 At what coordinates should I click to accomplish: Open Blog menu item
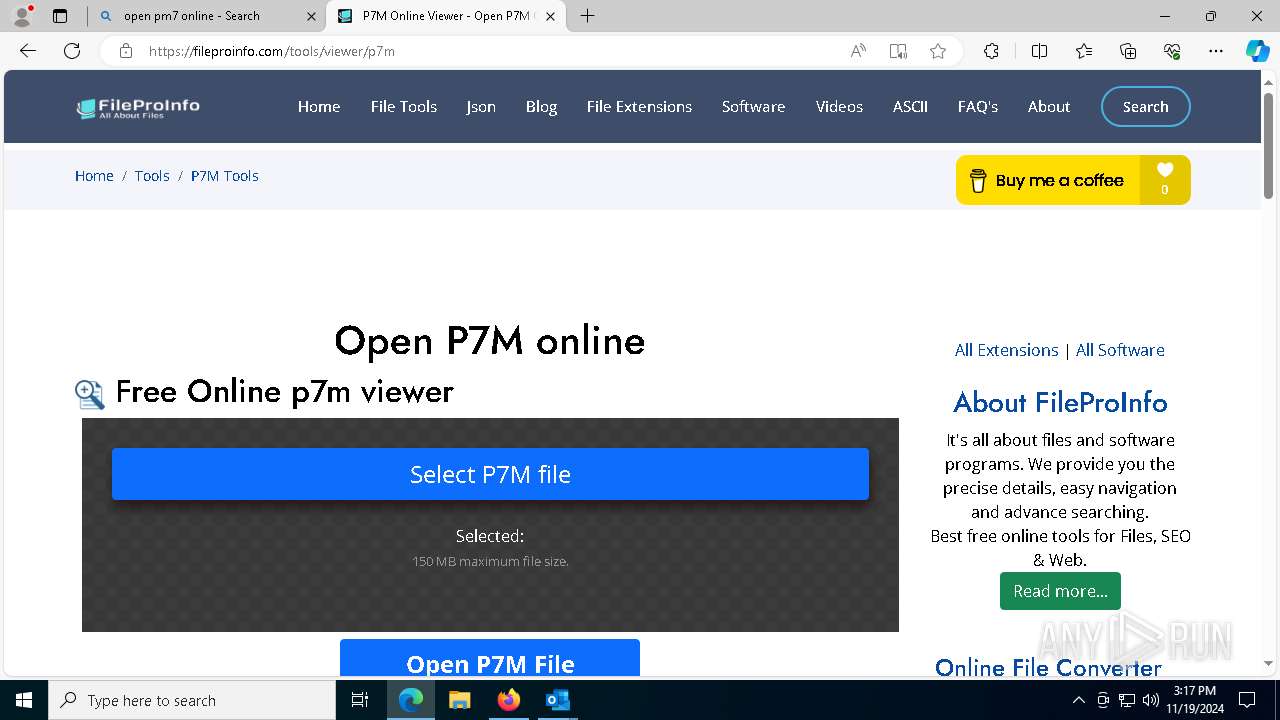(x=541, y=107)
